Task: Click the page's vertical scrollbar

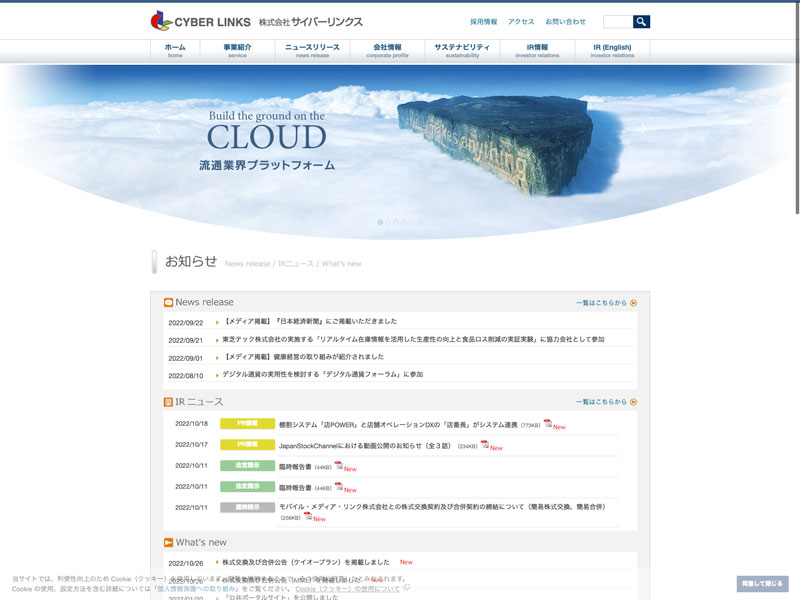Action: click(796, 100)
